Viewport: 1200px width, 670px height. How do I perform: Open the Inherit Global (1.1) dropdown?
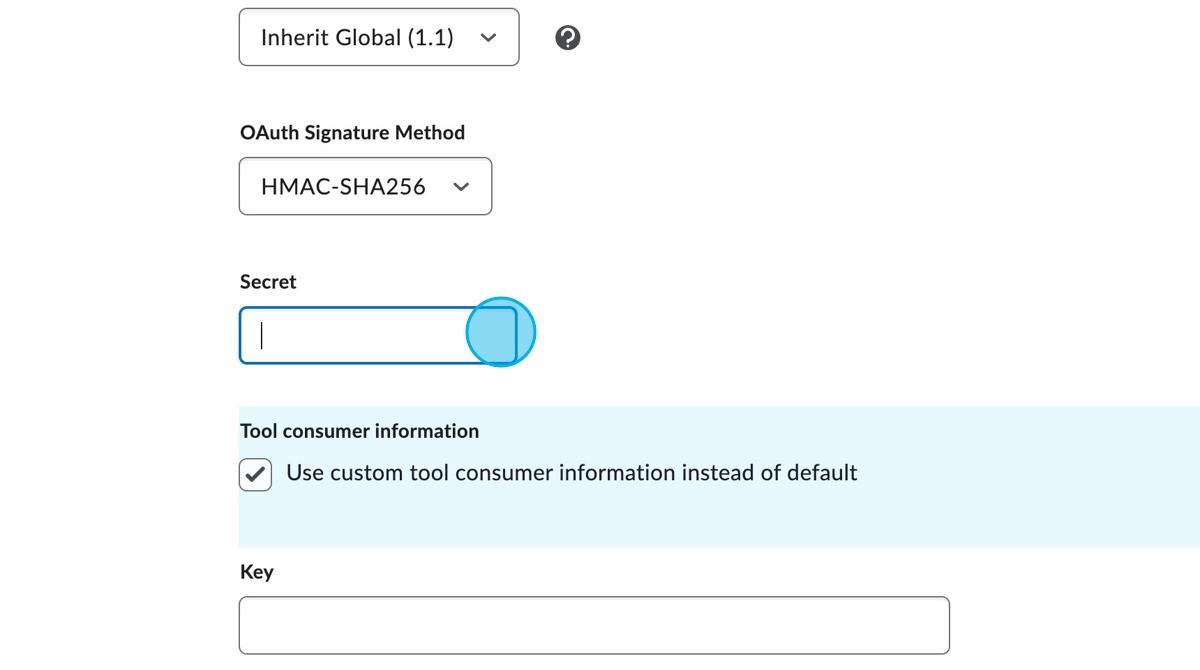point(378,37)
